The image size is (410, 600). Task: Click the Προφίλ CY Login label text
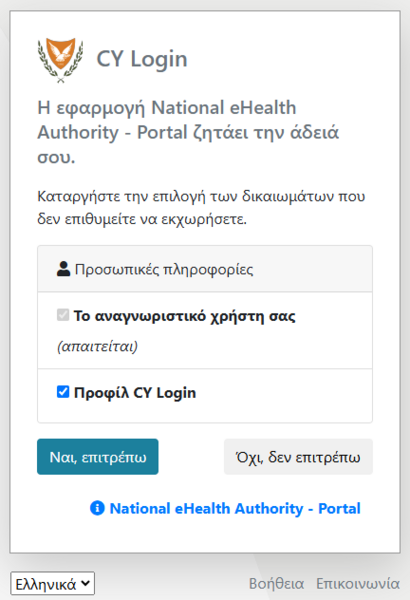point(135,393)
